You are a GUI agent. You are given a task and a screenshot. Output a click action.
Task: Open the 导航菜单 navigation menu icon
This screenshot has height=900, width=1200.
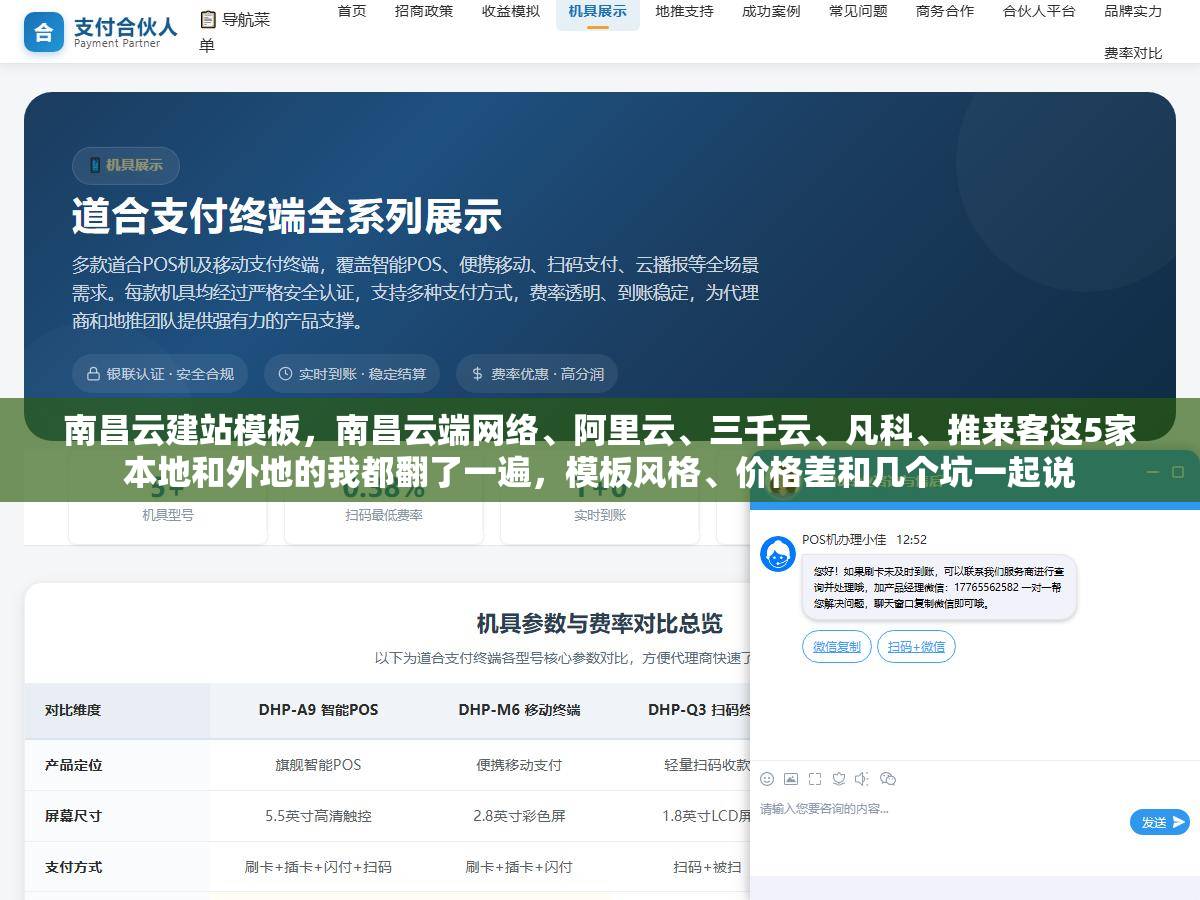(x=208, y=19)
